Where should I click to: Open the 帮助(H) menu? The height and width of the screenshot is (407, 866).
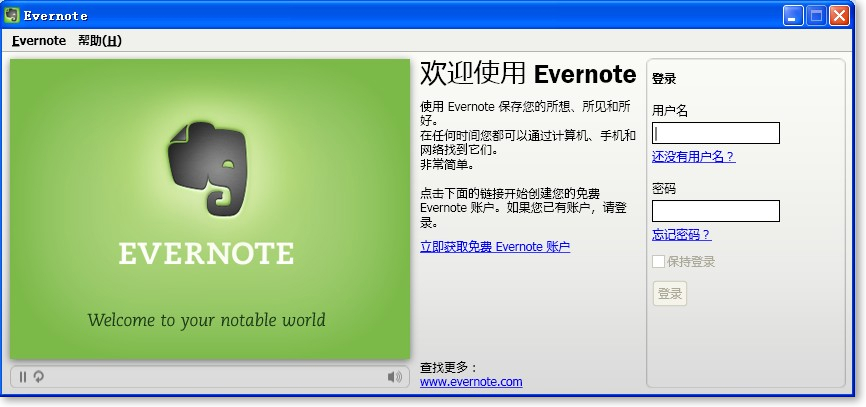coord(99,41)
